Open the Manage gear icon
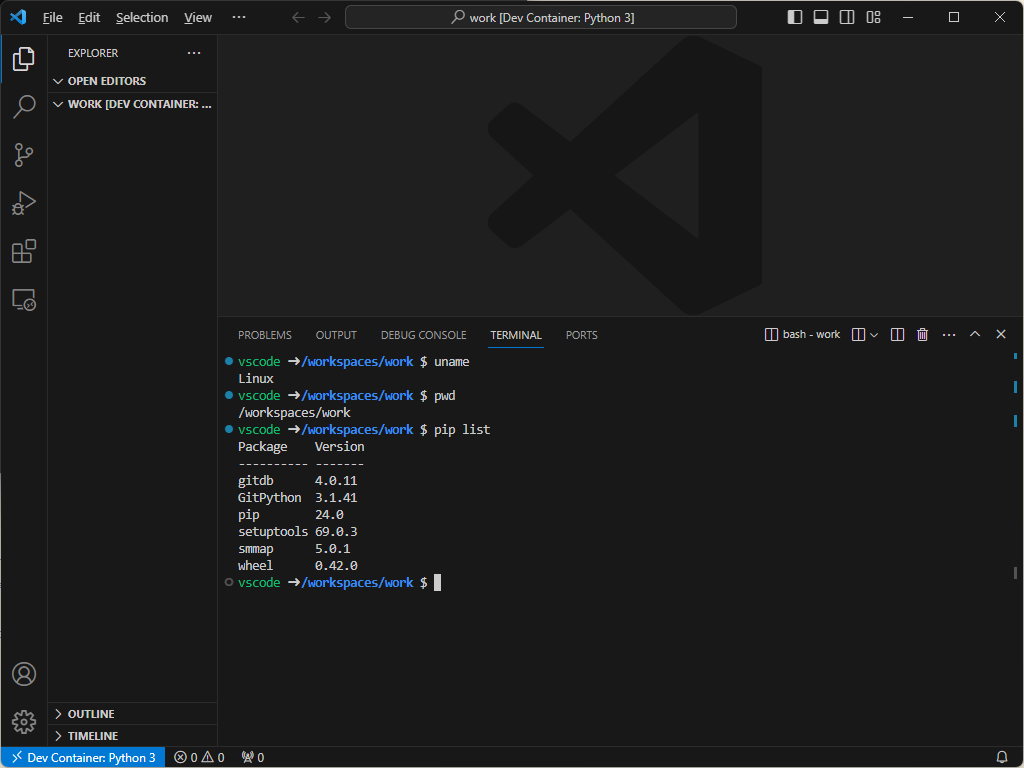The image size is (1024, 768). pyautogui.click(x=24, y=722)
